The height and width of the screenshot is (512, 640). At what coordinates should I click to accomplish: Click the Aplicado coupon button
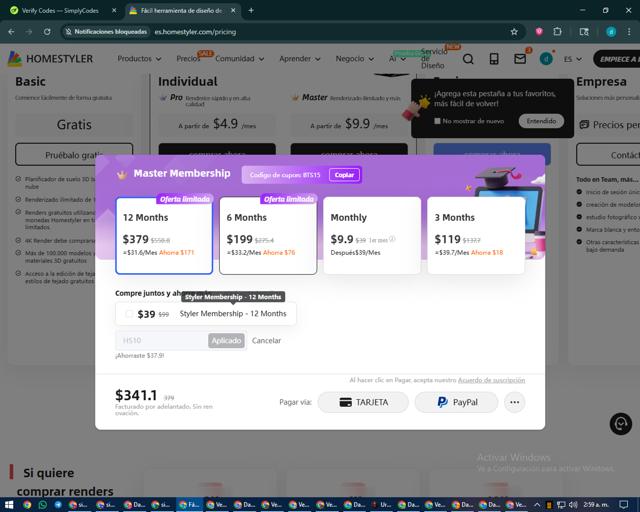pos(226,341)
